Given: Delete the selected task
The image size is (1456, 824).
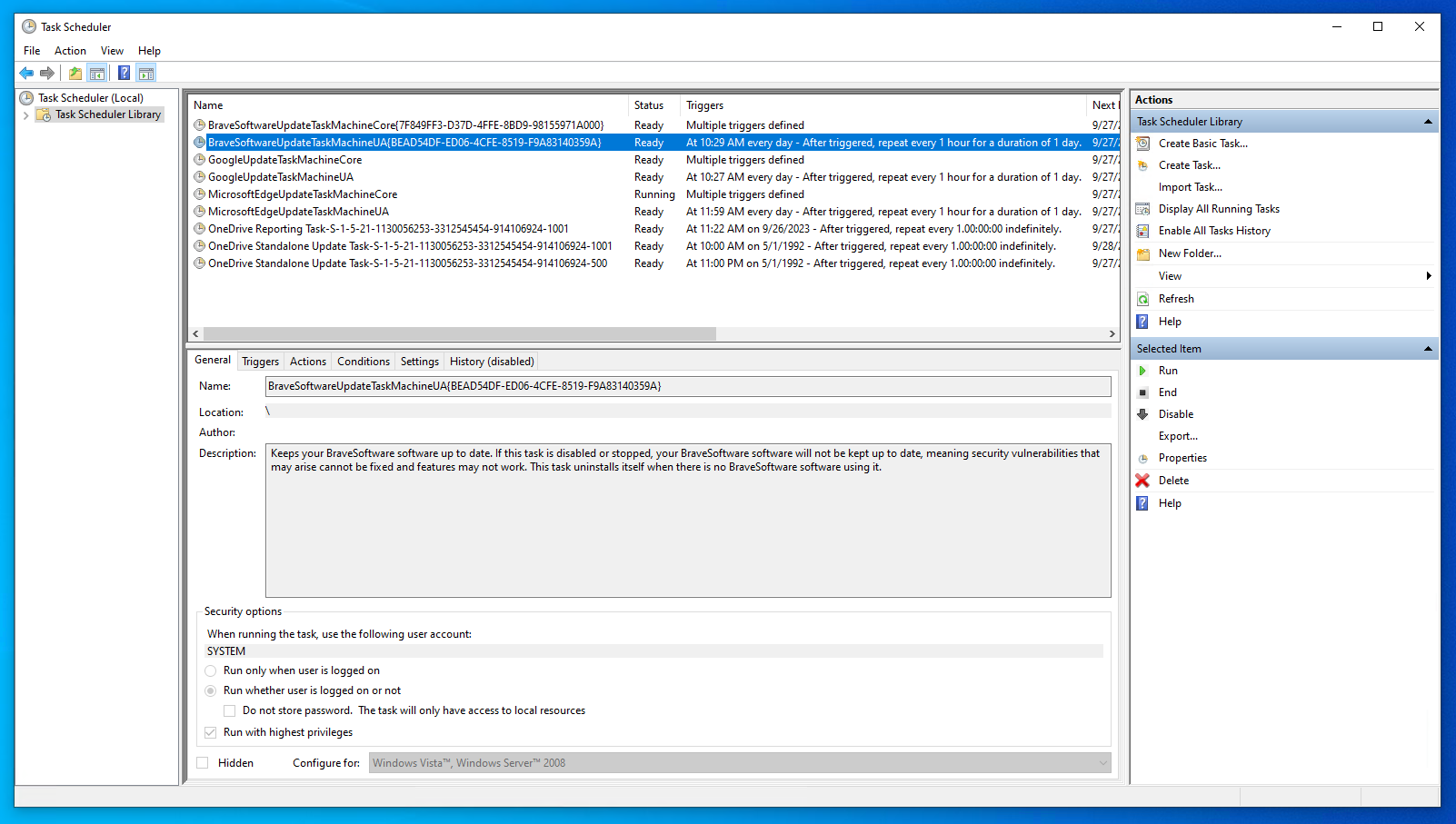Looking at the screenshot, I should click(x=1172, y=480).
